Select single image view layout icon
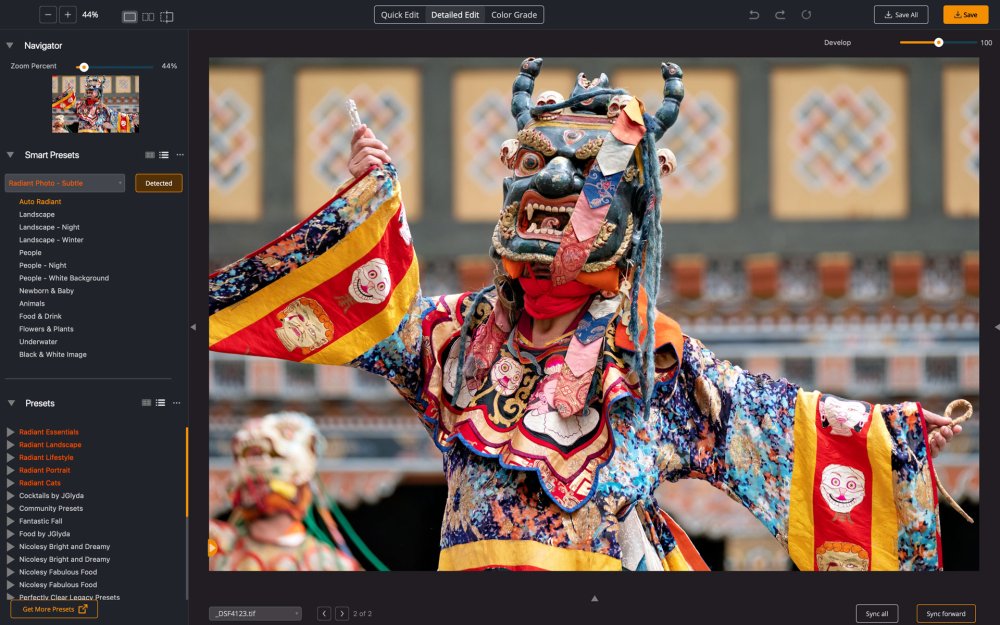Screen dimensions: 1000x625 coord(129,17)
